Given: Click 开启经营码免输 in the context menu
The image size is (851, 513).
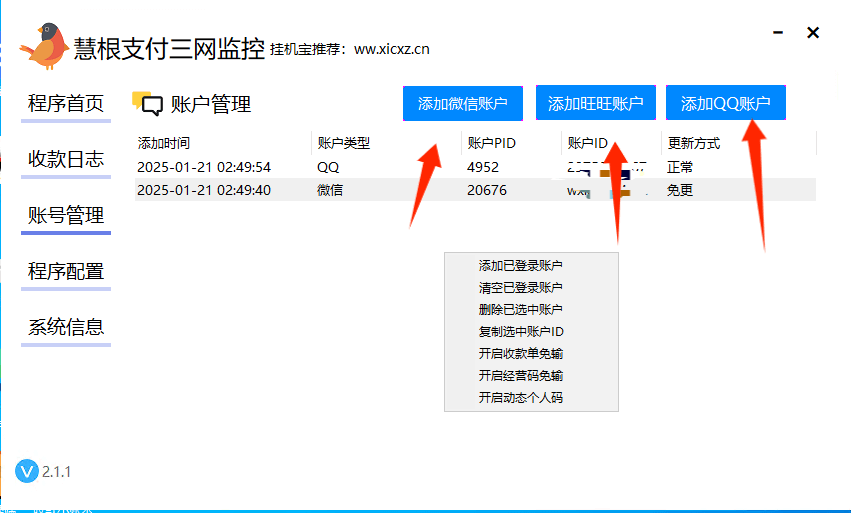Looking at the screenshot, I should pyautogui.click(x=520, y=376).
